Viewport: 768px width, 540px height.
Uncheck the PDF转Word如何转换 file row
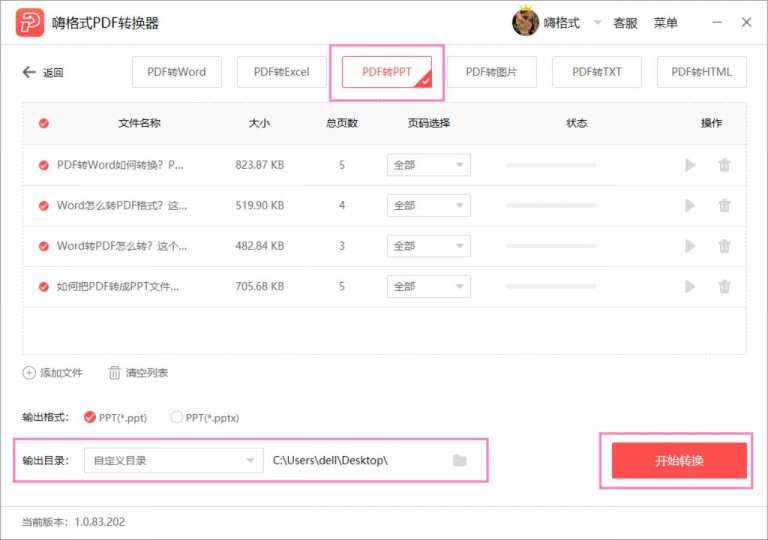click(44, 165)
